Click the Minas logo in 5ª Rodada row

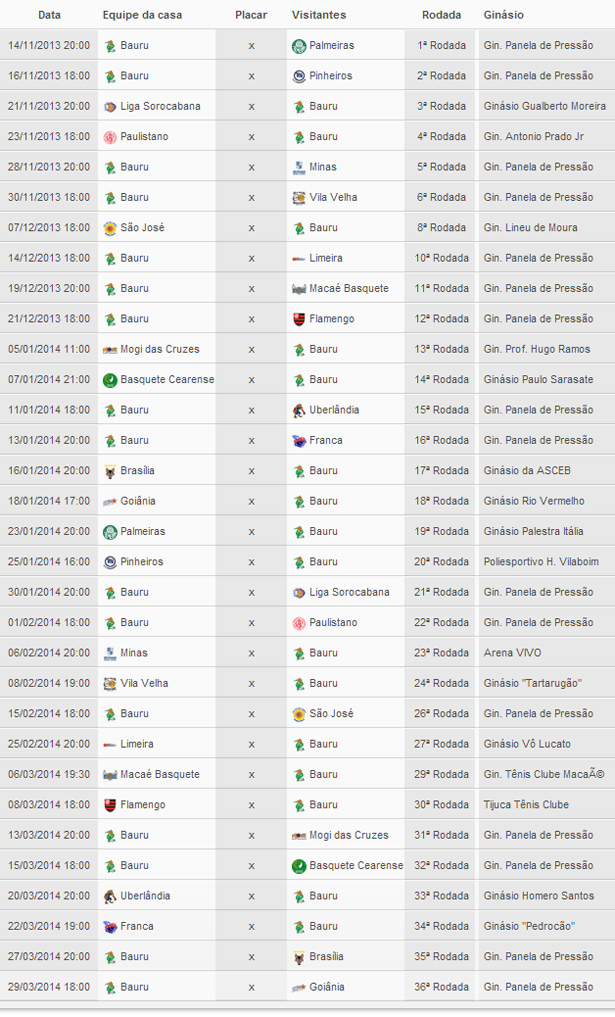299,167
